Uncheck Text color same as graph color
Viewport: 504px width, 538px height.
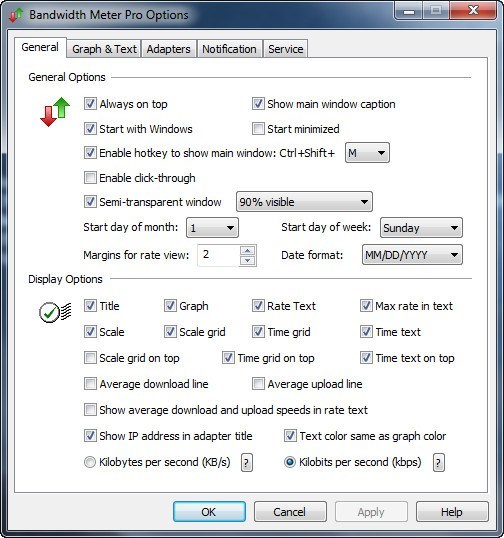[290, 436]
